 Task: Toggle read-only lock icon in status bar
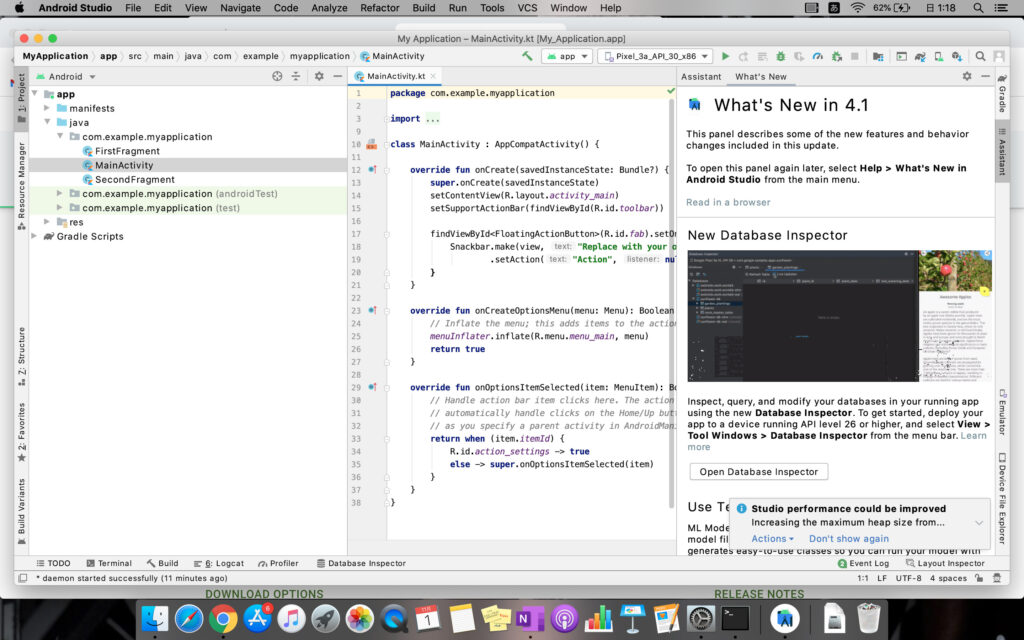[x=978, y=578]
